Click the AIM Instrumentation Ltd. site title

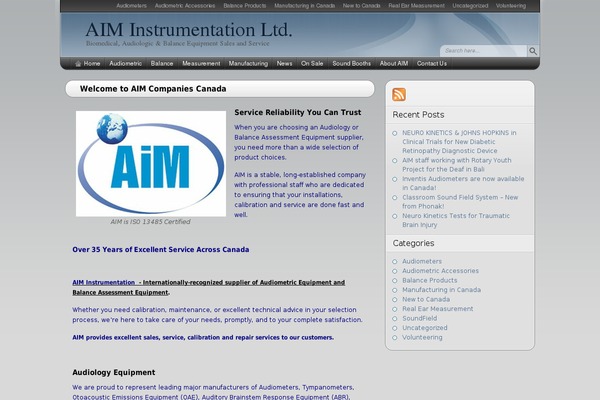189,30
